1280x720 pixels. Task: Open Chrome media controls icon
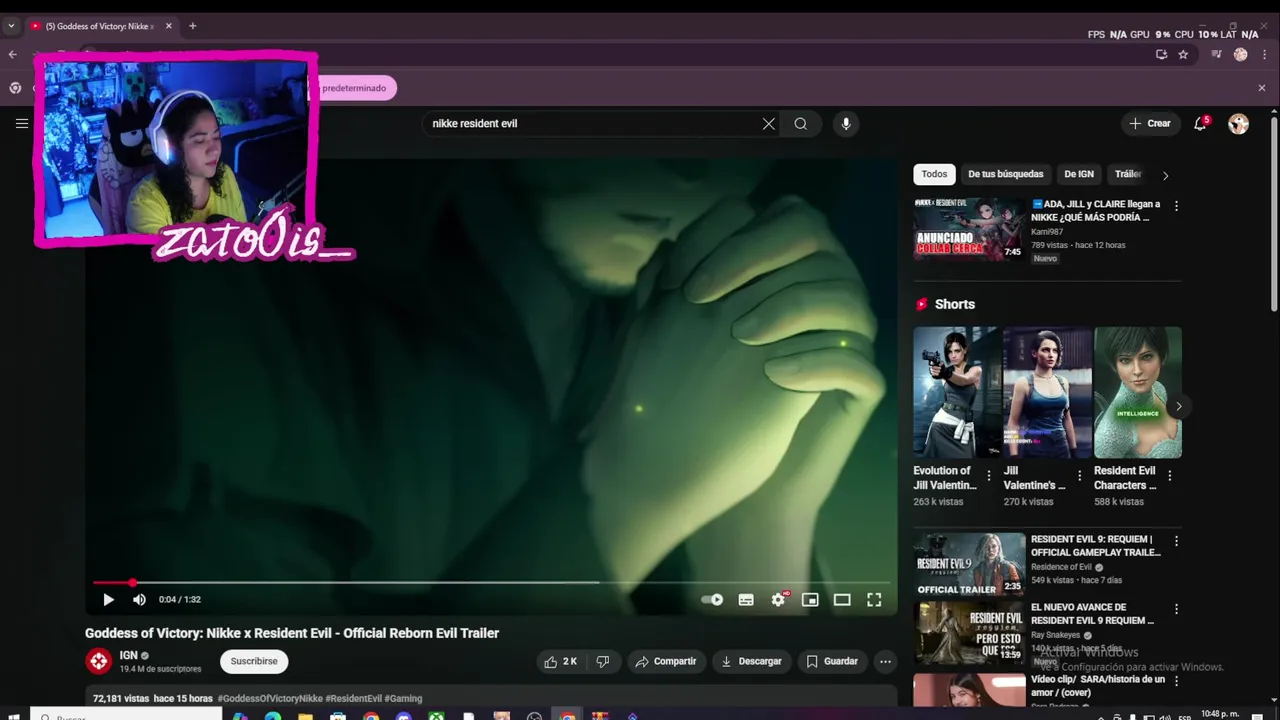[1217, 55]
